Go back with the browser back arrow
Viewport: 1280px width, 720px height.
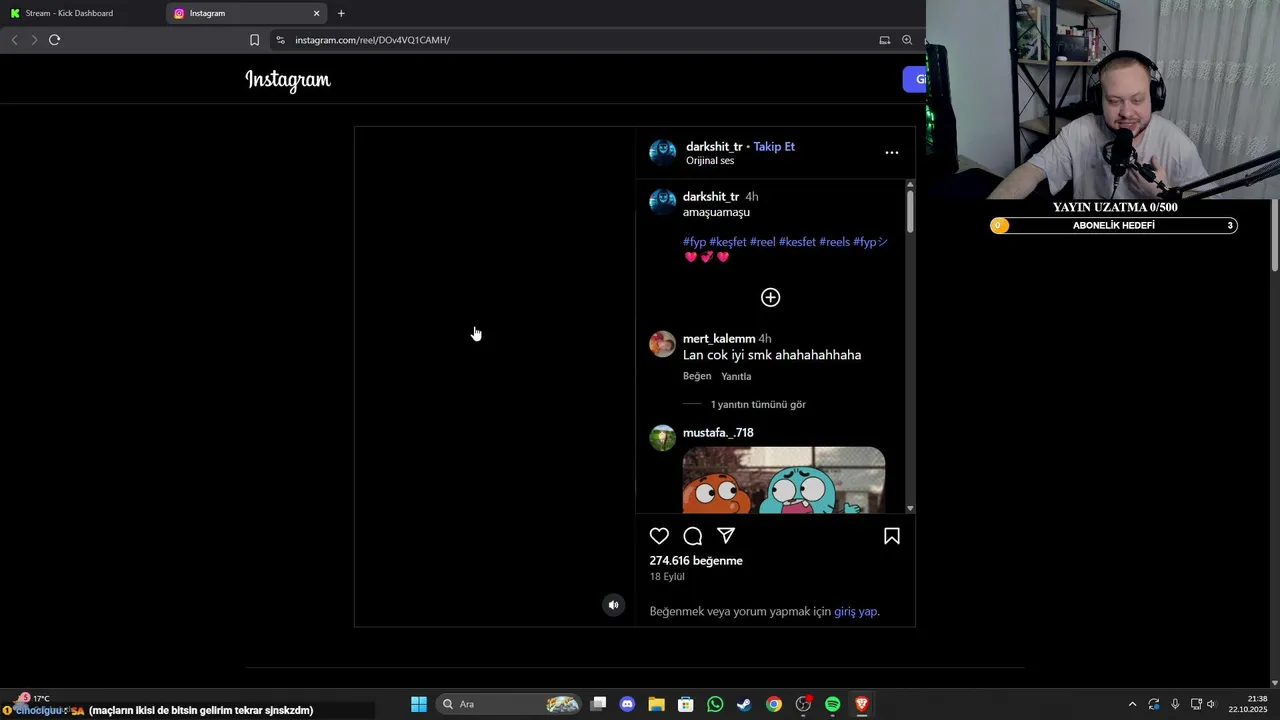tap(14, 40)
